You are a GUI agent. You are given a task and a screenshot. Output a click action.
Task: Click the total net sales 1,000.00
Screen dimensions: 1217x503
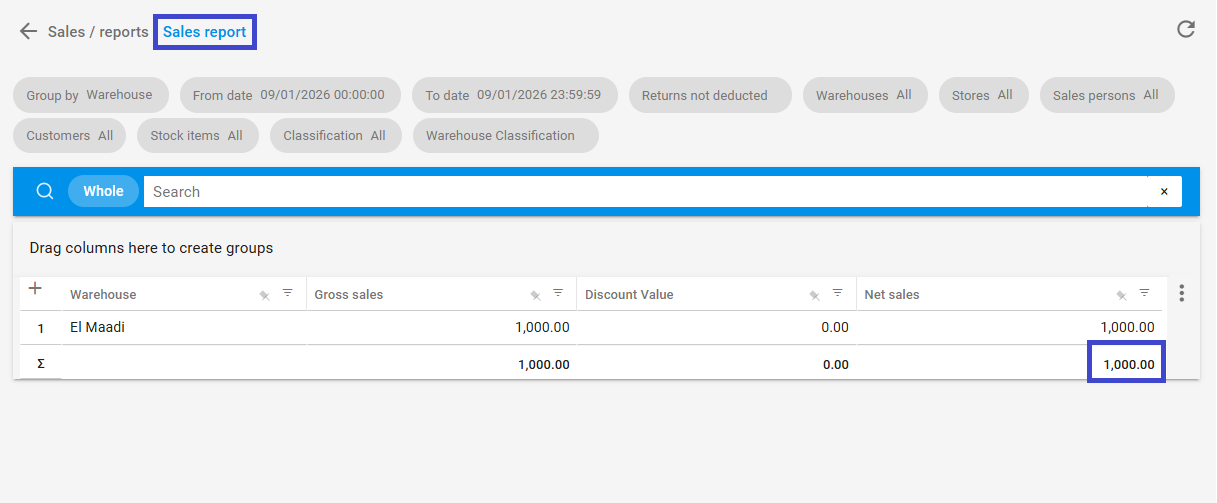point(1129,365)
